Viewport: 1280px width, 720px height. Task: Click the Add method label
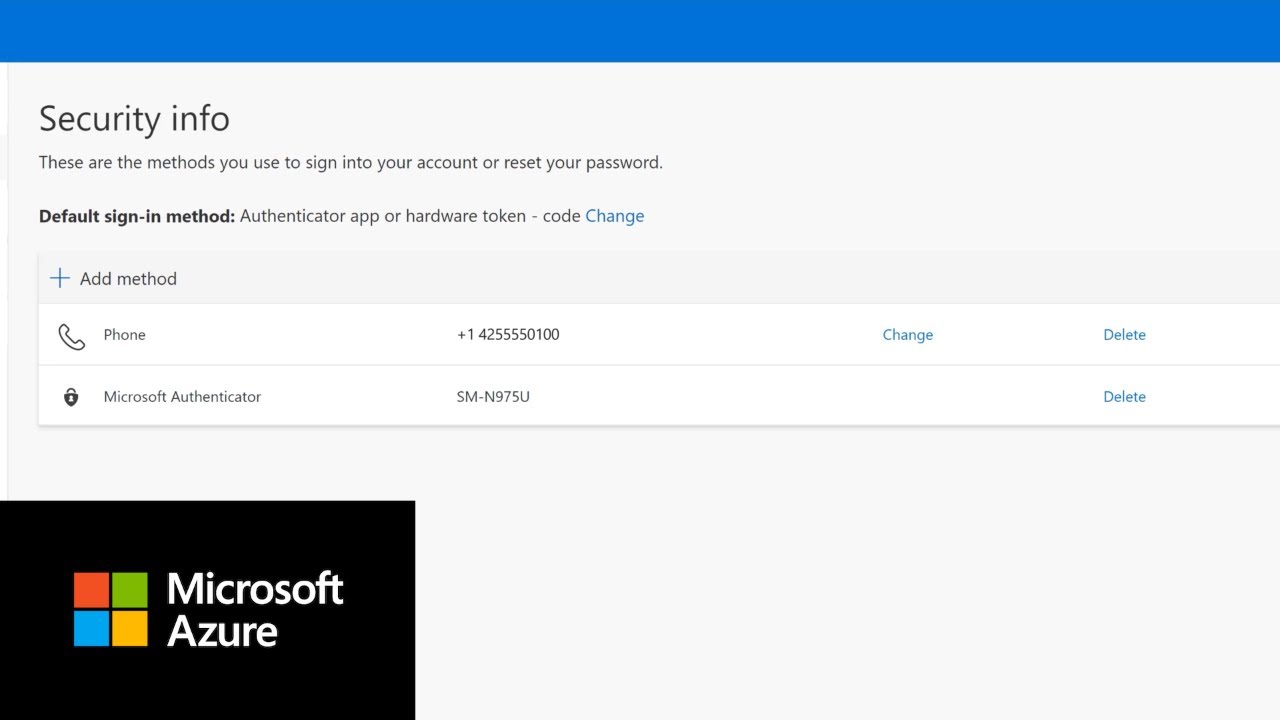coord(128,279)
